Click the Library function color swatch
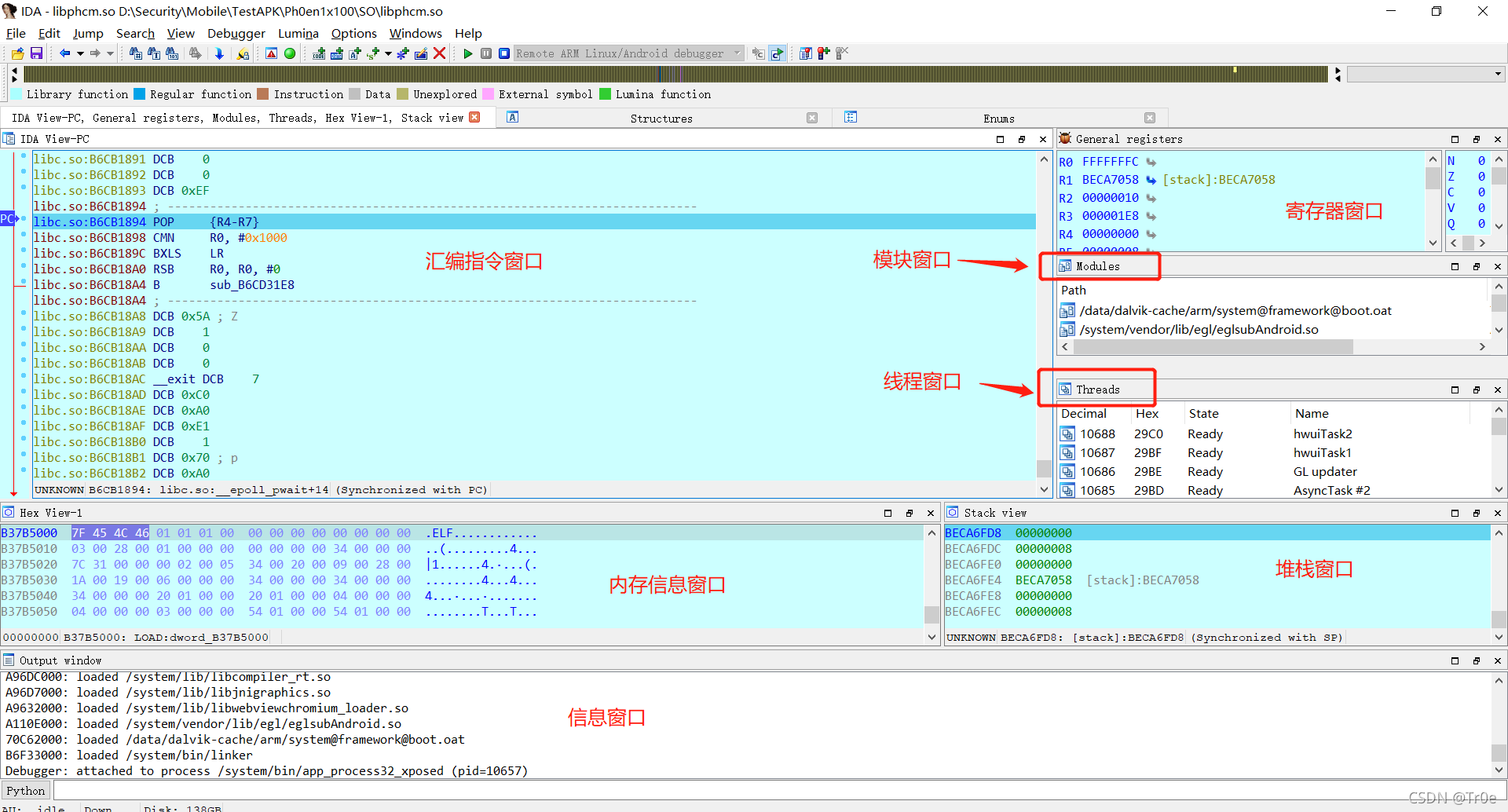1508x812 pixels. coord(16,94)
